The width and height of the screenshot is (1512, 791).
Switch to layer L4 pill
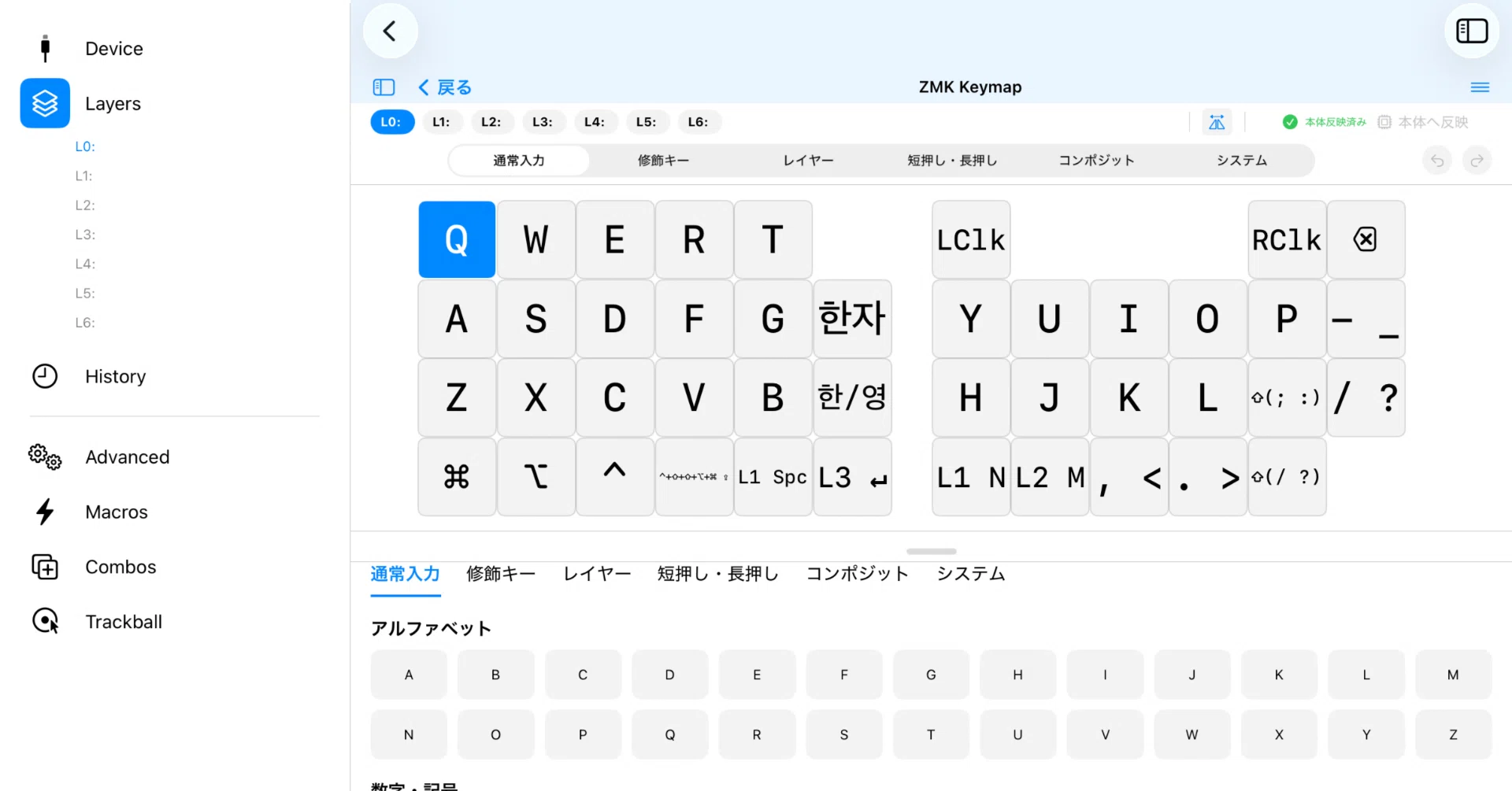595,122
